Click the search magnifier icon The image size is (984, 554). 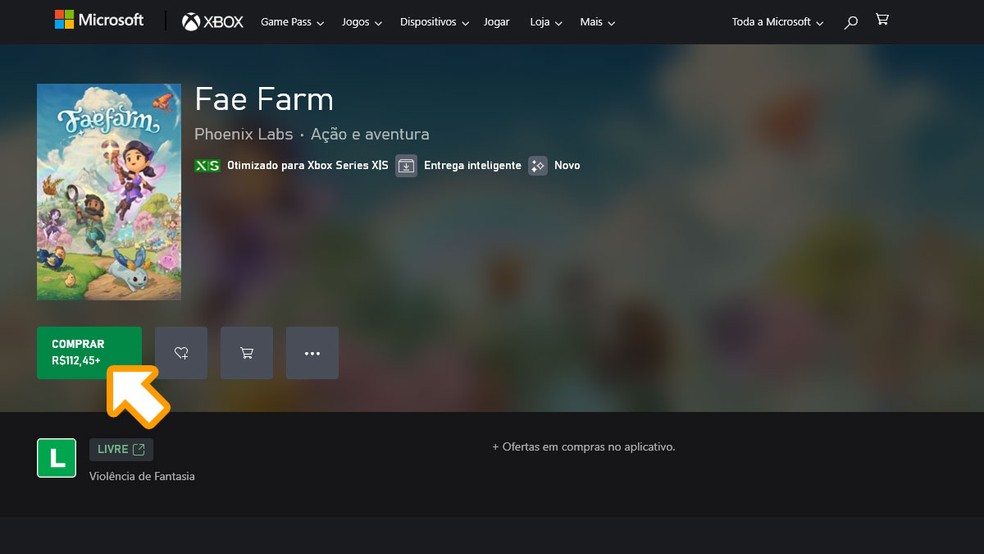pos(851,23)
